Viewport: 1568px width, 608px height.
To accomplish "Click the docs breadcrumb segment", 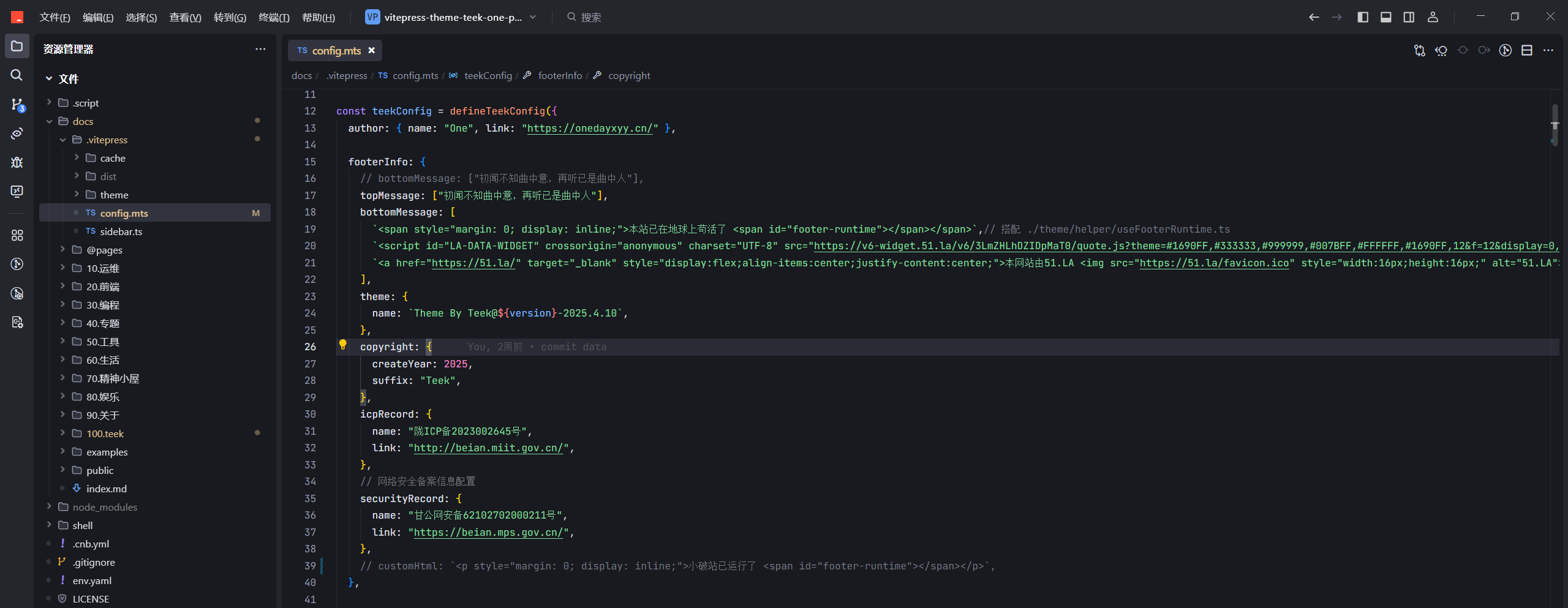I will [301, 75].
